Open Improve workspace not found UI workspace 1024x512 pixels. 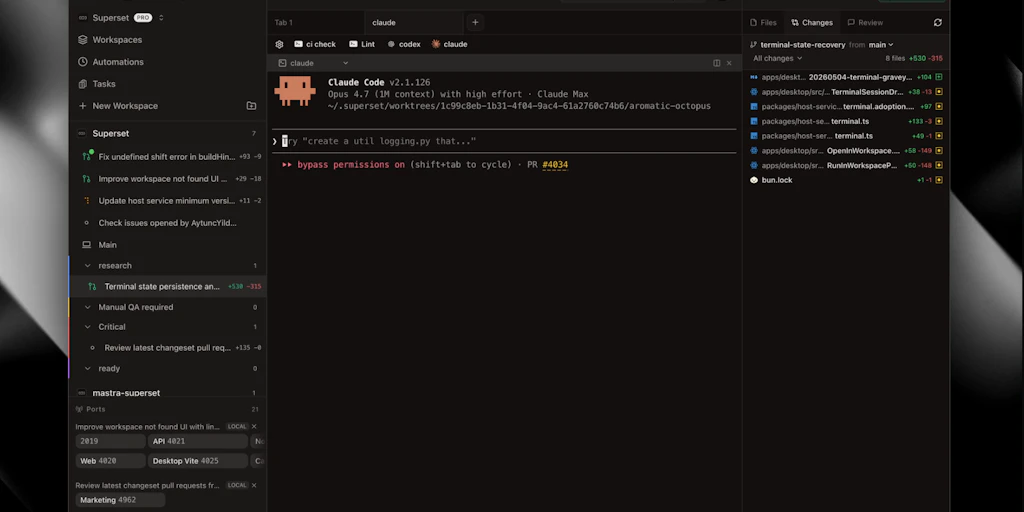(x=167, y=179)
